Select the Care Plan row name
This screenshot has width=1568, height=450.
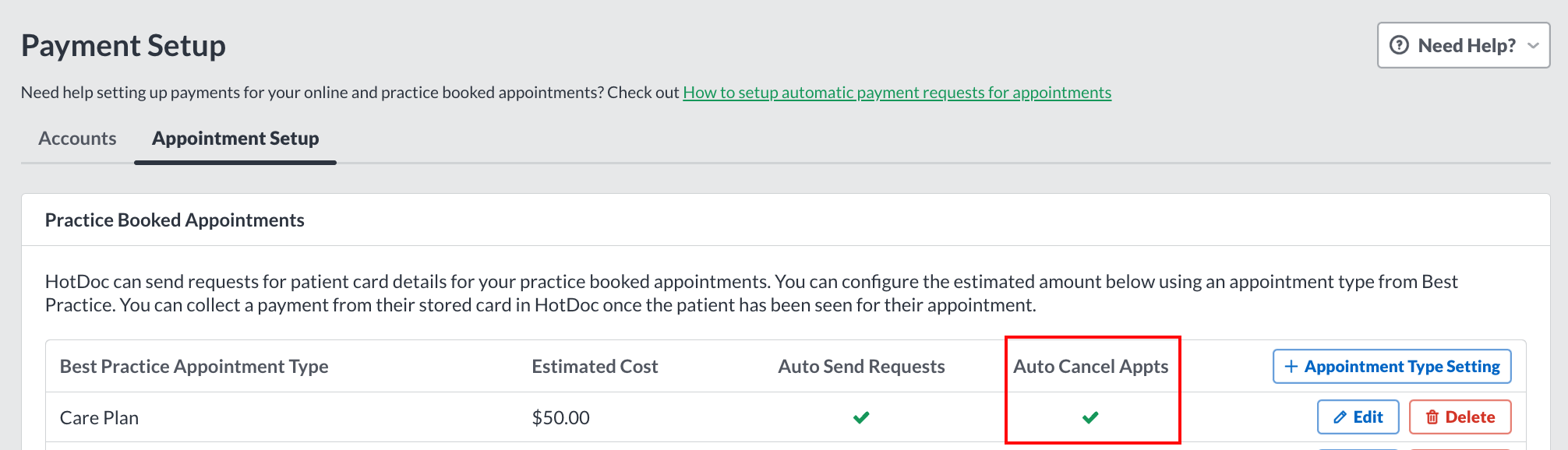[x=99, y=418]
